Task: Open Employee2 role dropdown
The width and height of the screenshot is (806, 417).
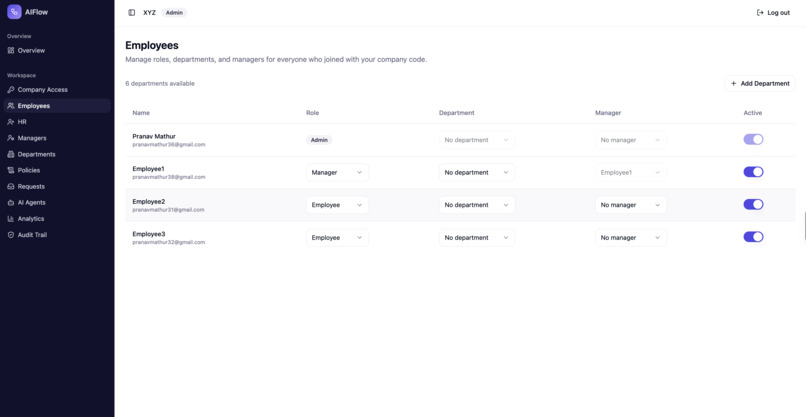Action: pyautogui.click(x=337, y=205)
